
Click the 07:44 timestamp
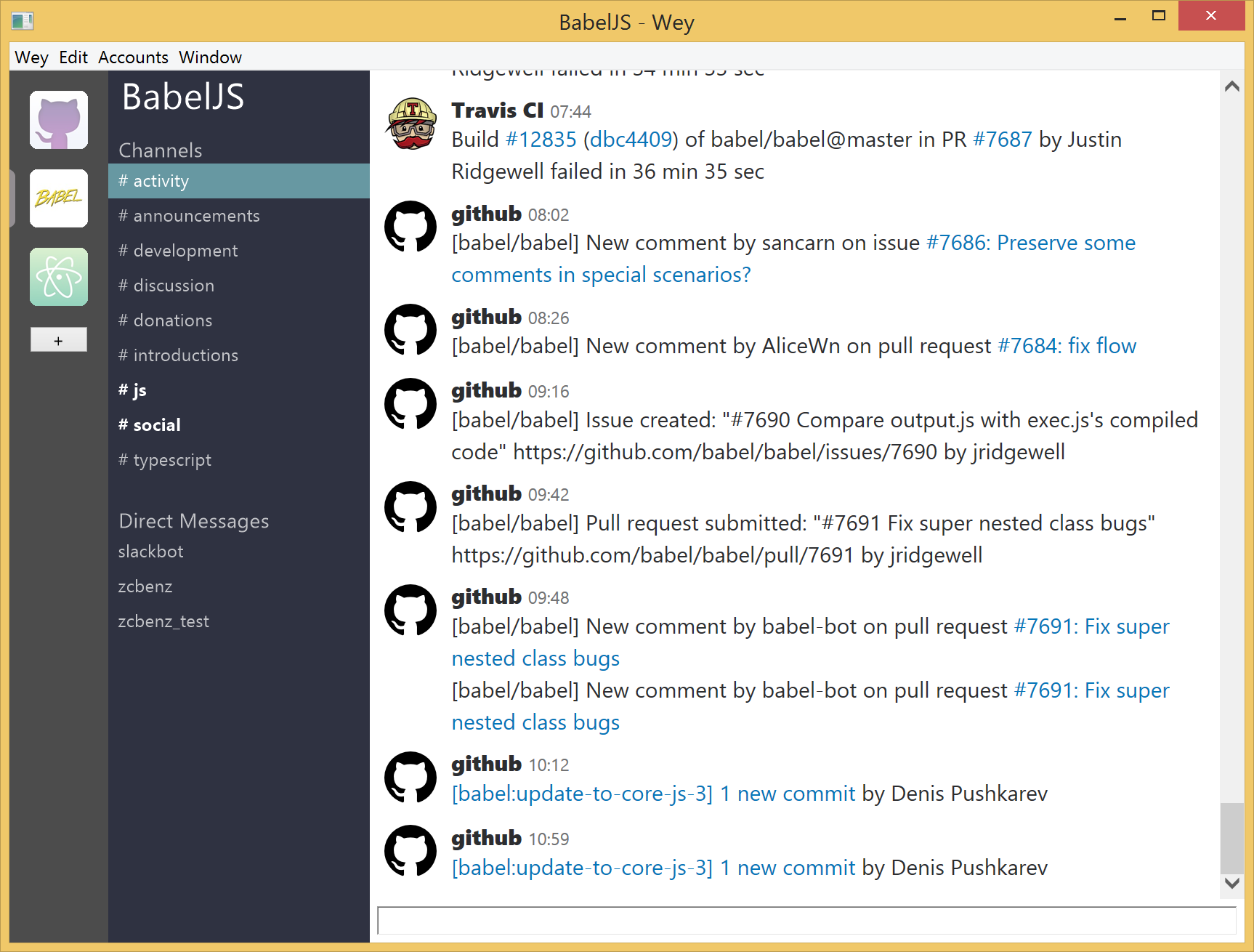click(571, 112)
